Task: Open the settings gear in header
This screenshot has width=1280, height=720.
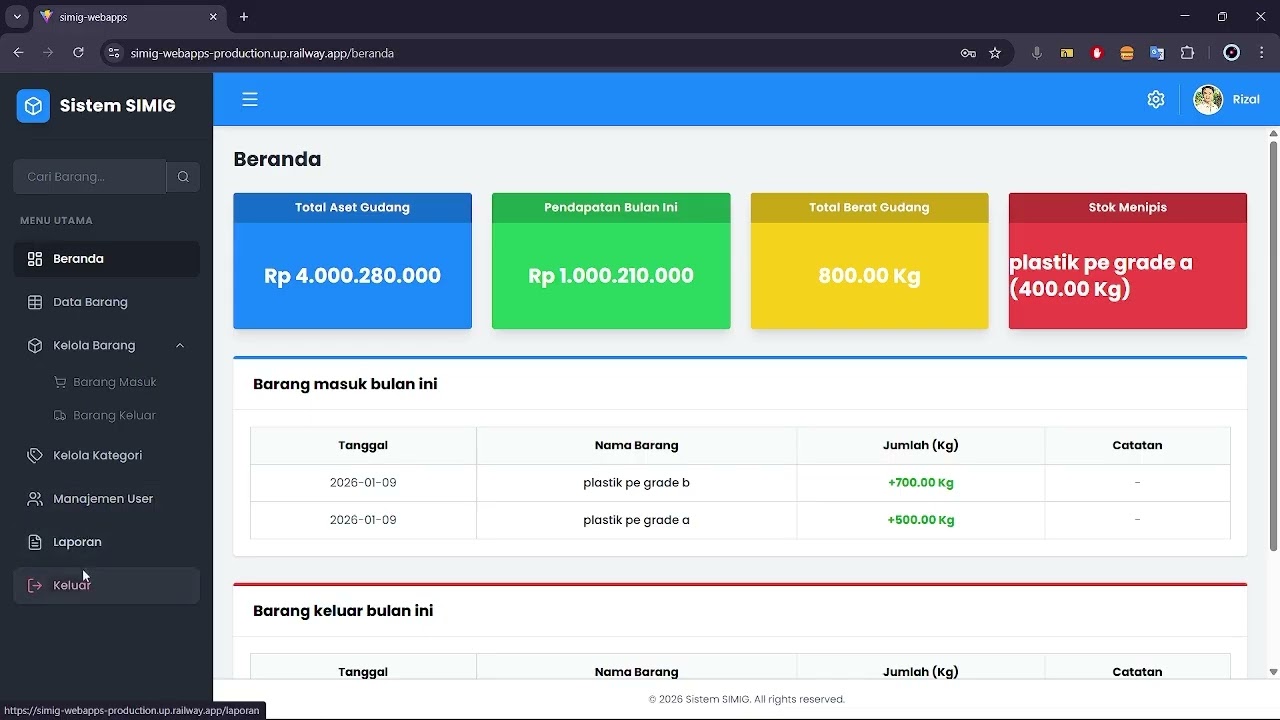Action: [1156, 99]
